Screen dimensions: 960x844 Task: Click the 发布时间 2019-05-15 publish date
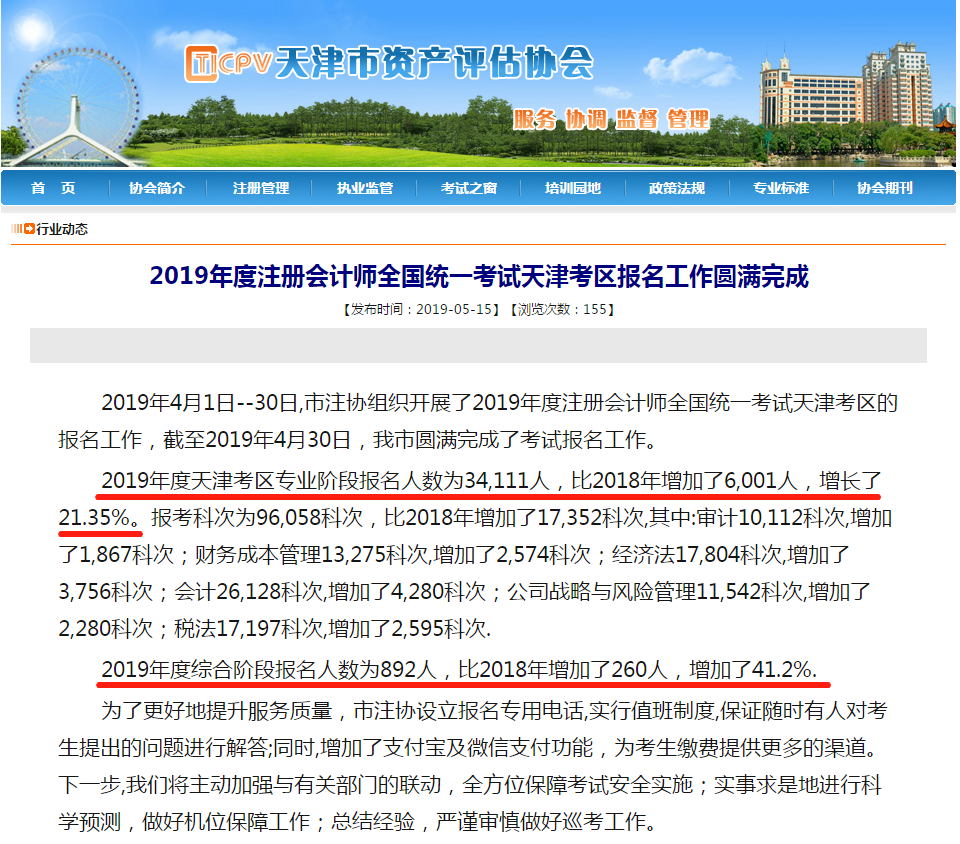(x=419, y=309)
